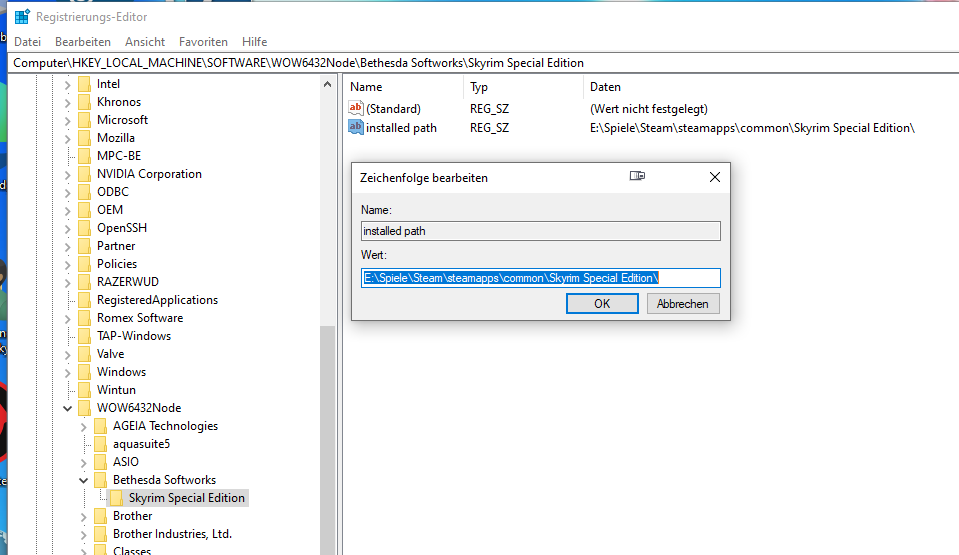
Task: Open the Ansicht menu
Action: click(145, 42)
